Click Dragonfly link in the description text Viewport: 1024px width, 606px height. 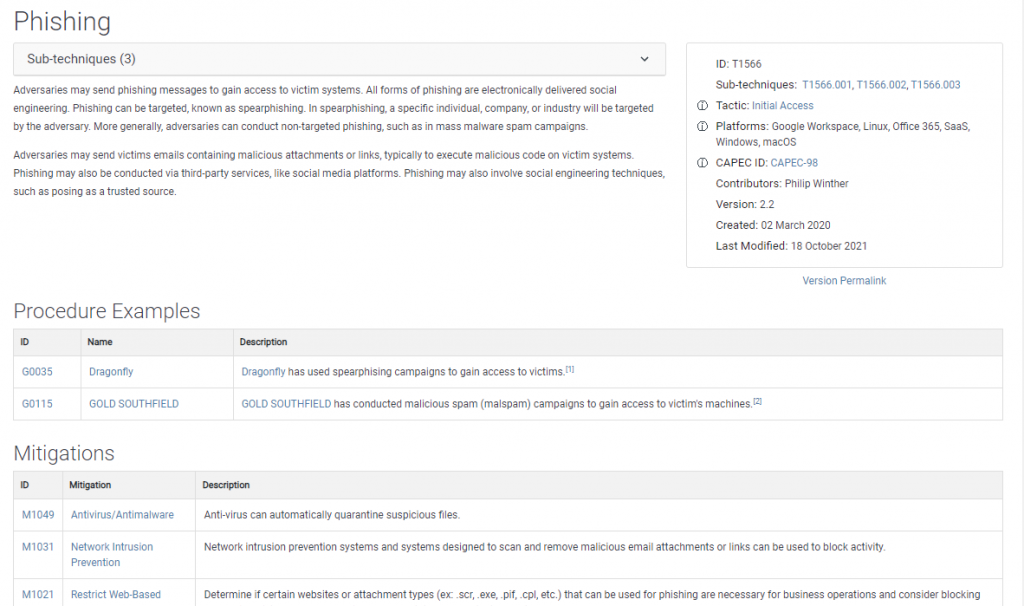(x=263, y=372)
